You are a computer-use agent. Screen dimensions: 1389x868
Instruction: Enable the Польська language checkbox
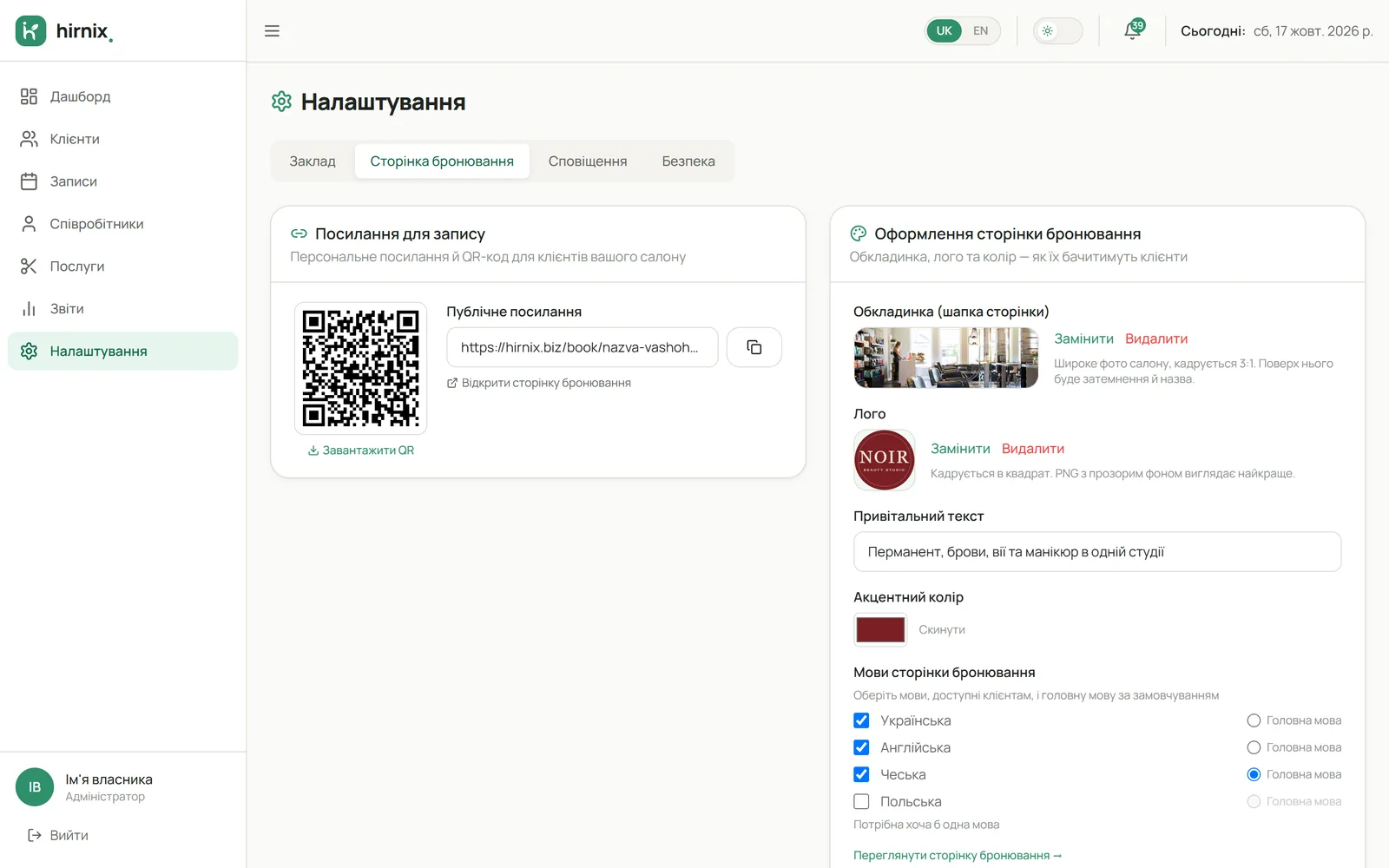point(861,801)
